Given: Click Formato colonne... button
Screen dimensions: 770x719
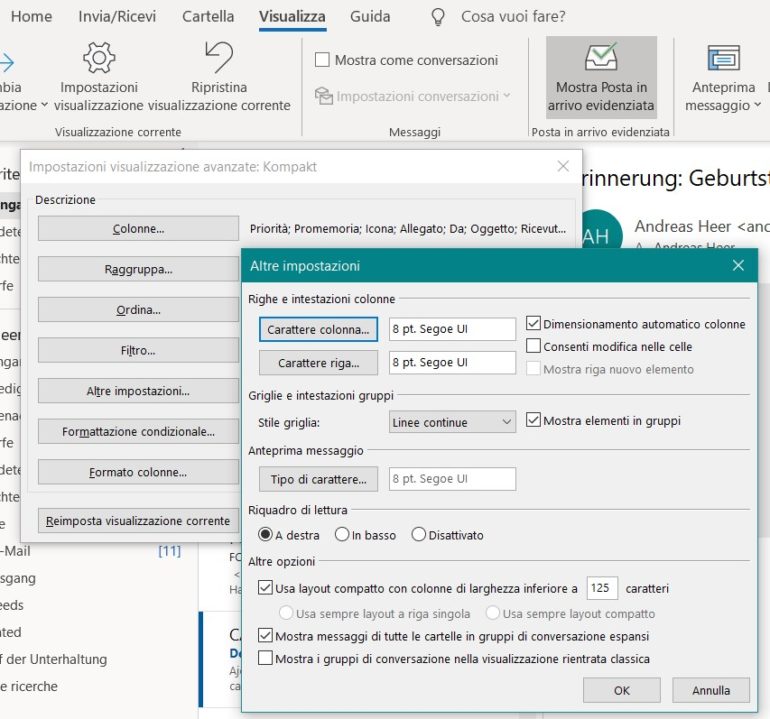Looking at the screenshot, I should (138, 472).
